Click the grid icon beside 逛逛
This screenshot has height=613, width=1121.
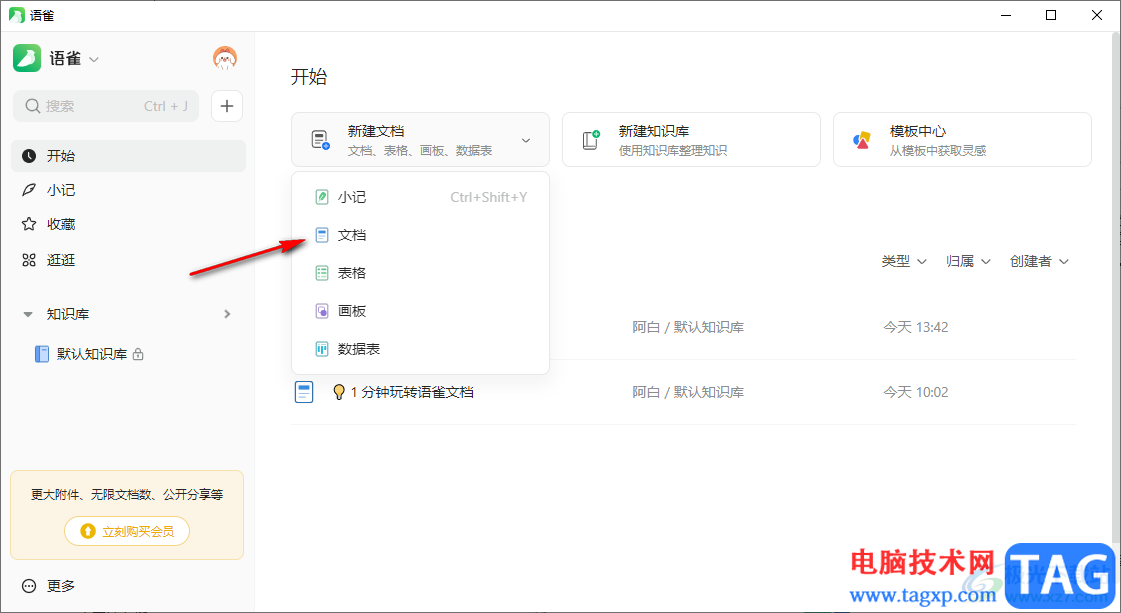coord(29,260)
